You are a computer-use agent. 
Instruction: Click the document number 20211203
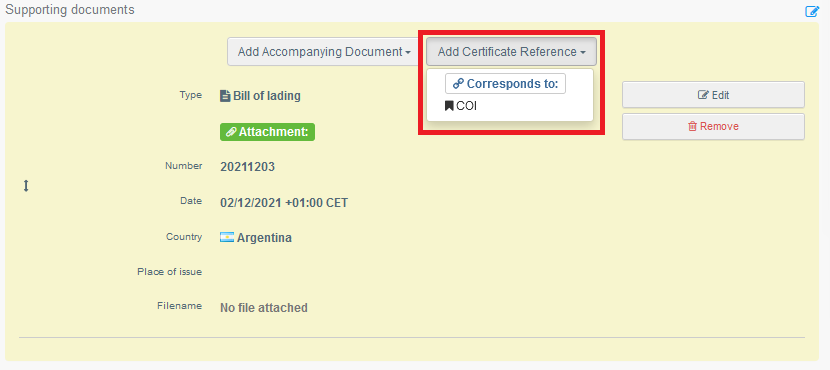247,167
